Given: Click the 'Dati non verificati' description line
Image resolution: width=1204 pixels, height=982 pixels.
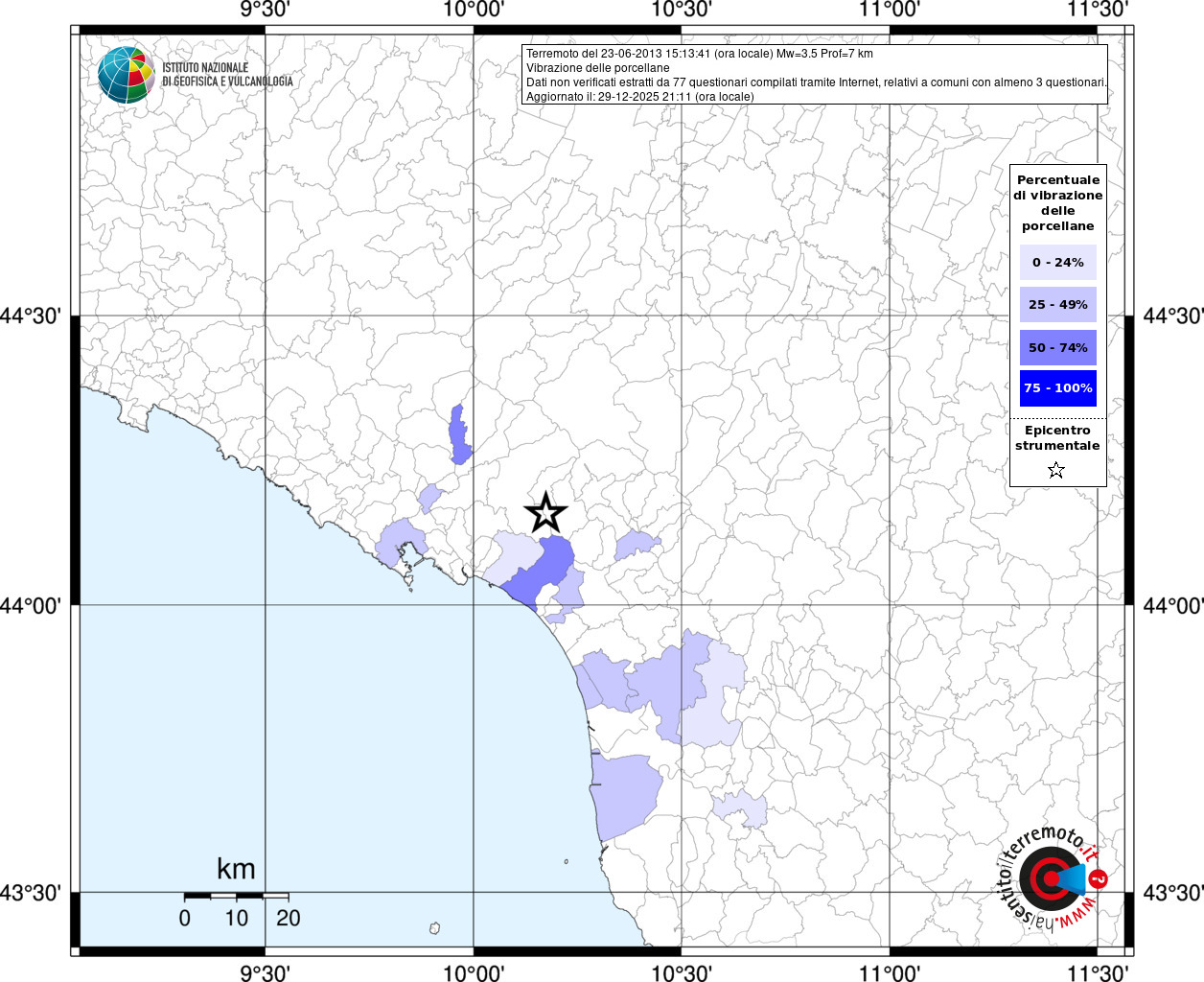Looking at the screenshot, I should tap(816, 82).
